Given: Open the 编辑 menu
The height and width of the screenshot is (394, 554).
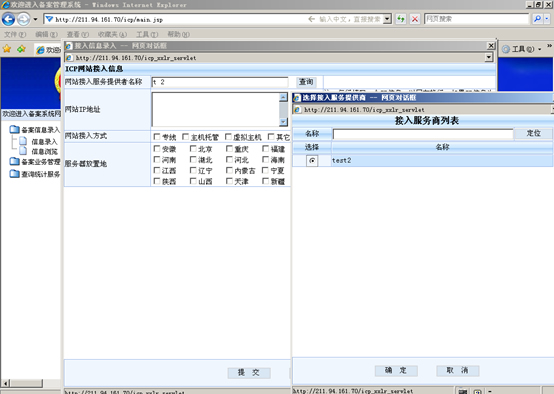Looking at the screenshot, I should (x=46, y=34).
